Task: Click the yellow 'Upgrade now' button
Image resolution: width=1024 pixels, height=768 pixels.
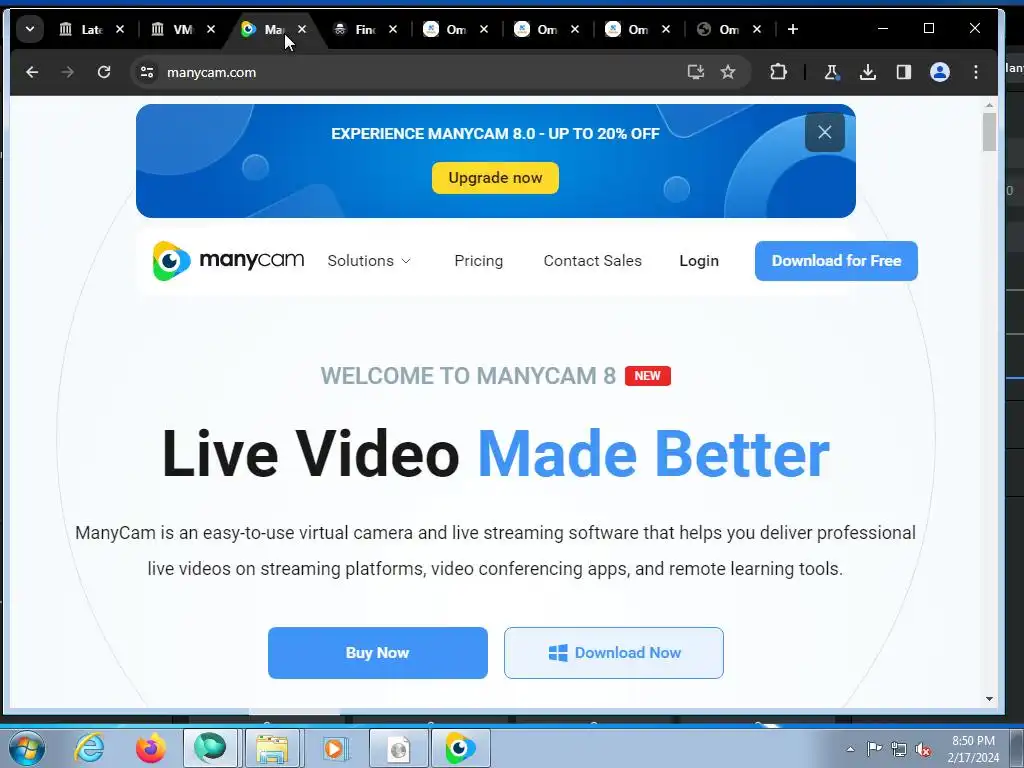Action: pyautogui.click(x=495, y=178)
